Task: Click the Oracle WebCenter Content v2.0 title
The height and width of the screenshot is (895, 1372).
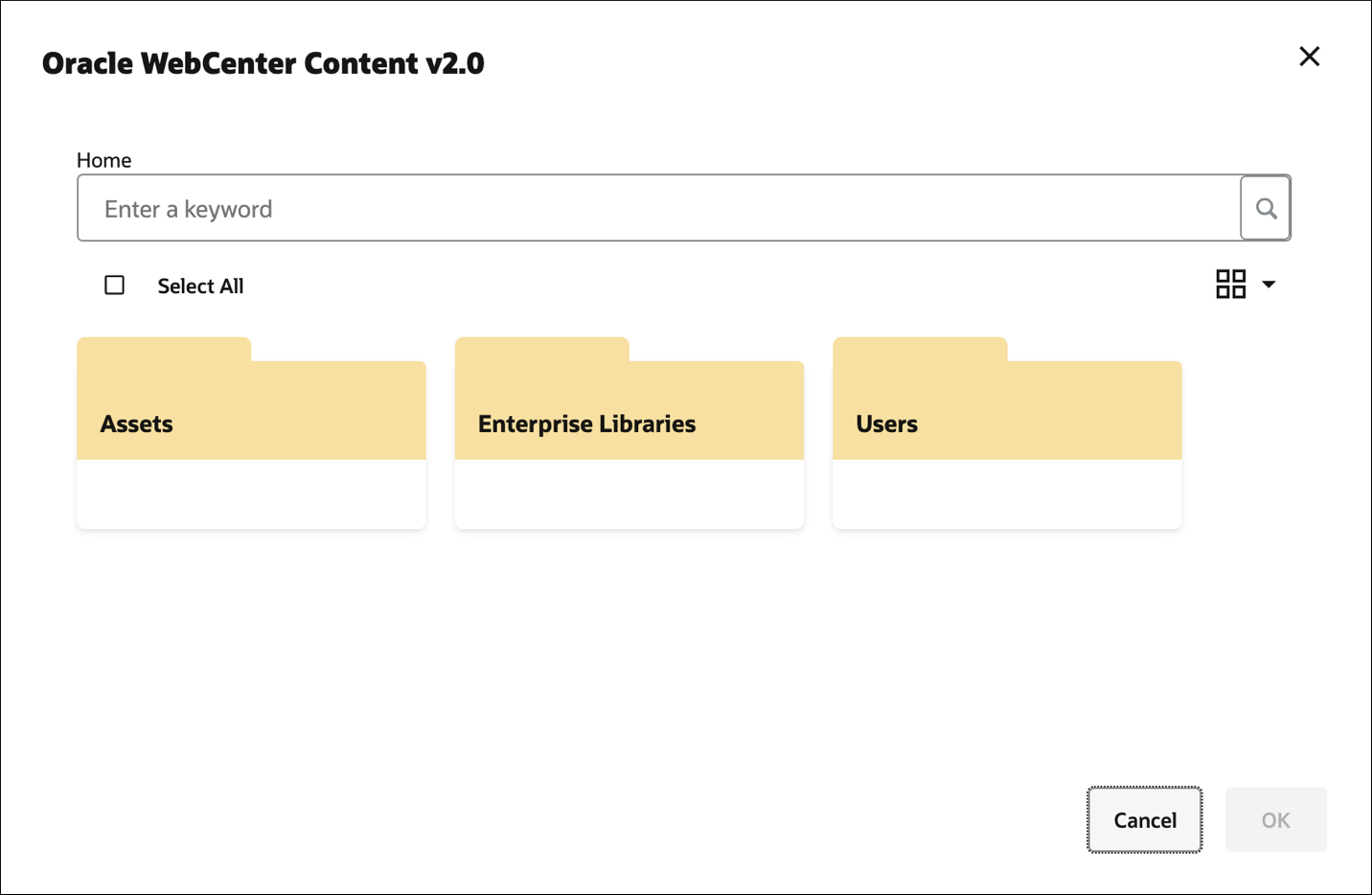Action: tap(263, 63)
